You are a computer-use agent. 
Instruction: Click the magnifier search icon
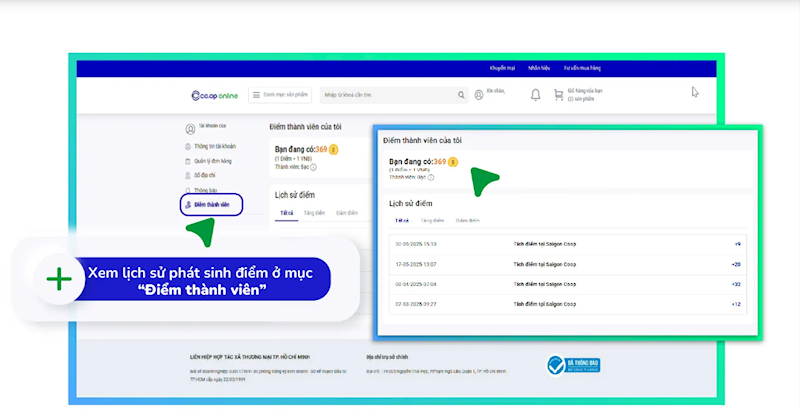click(461, 95)
